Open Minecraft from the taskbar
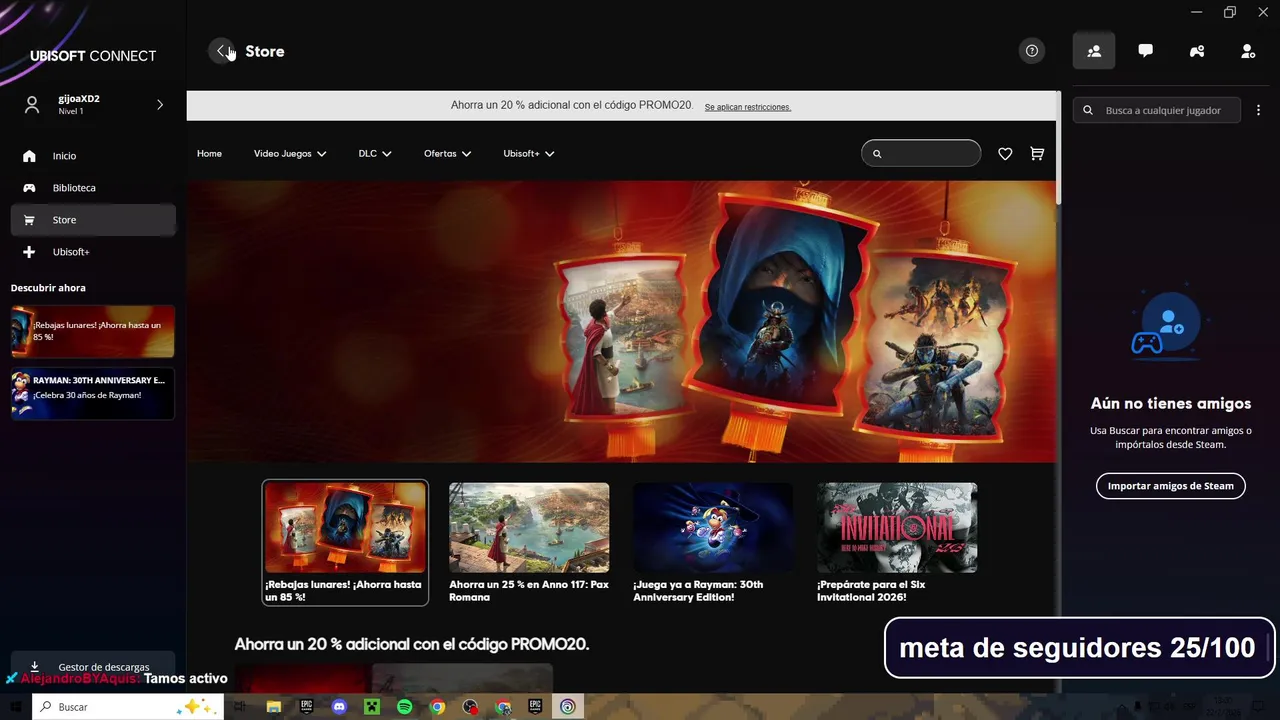The height and width of the screenshot is (720, 1280). (x=372, y=707)
